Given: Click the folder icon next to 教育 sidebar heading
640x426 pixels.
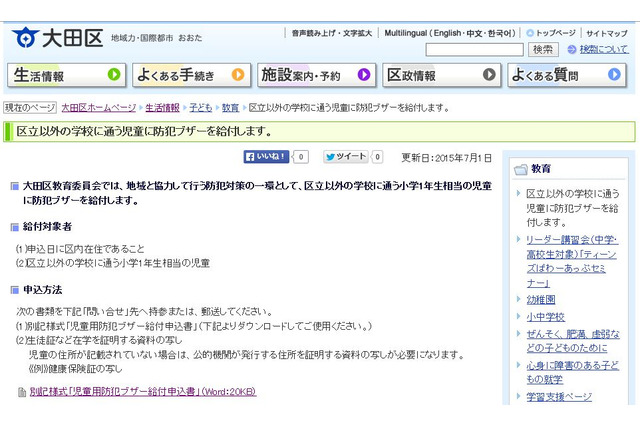Looking at the screenshot, I should (x=520, y=169).
